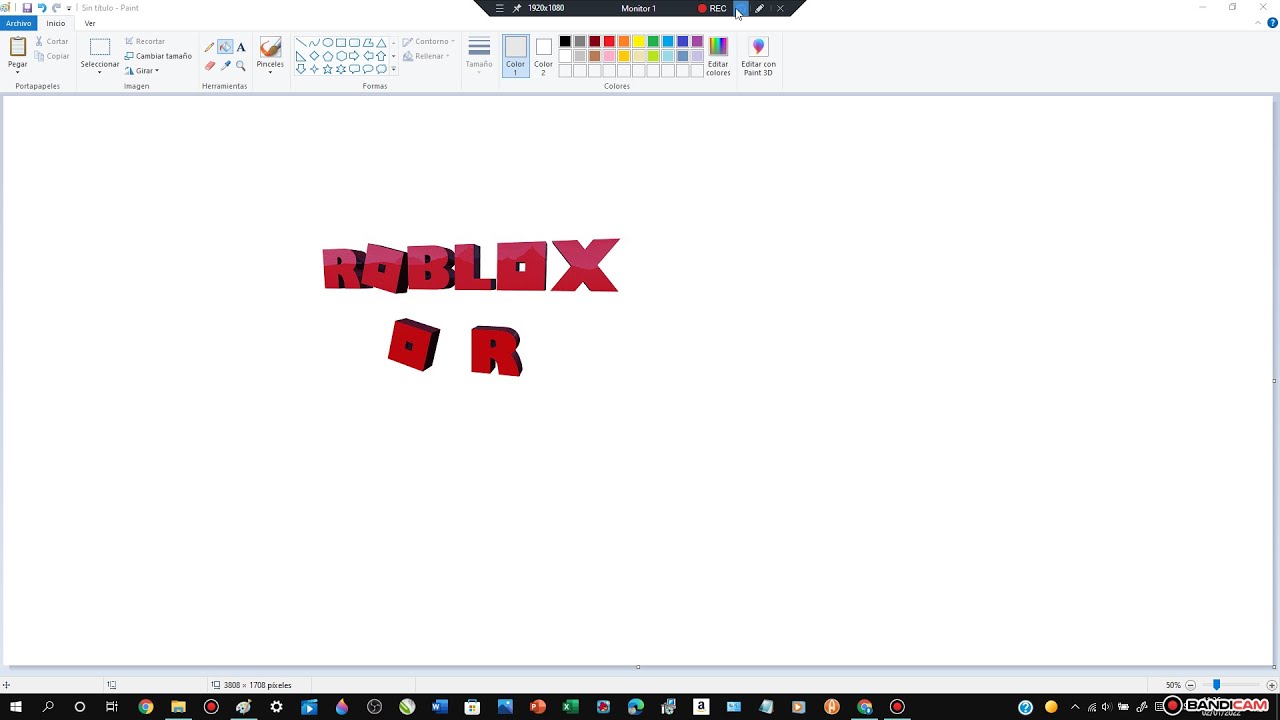Pick the red color swatch
The width and height of the screenshot is (1280, 720).
tap(609, 42)
